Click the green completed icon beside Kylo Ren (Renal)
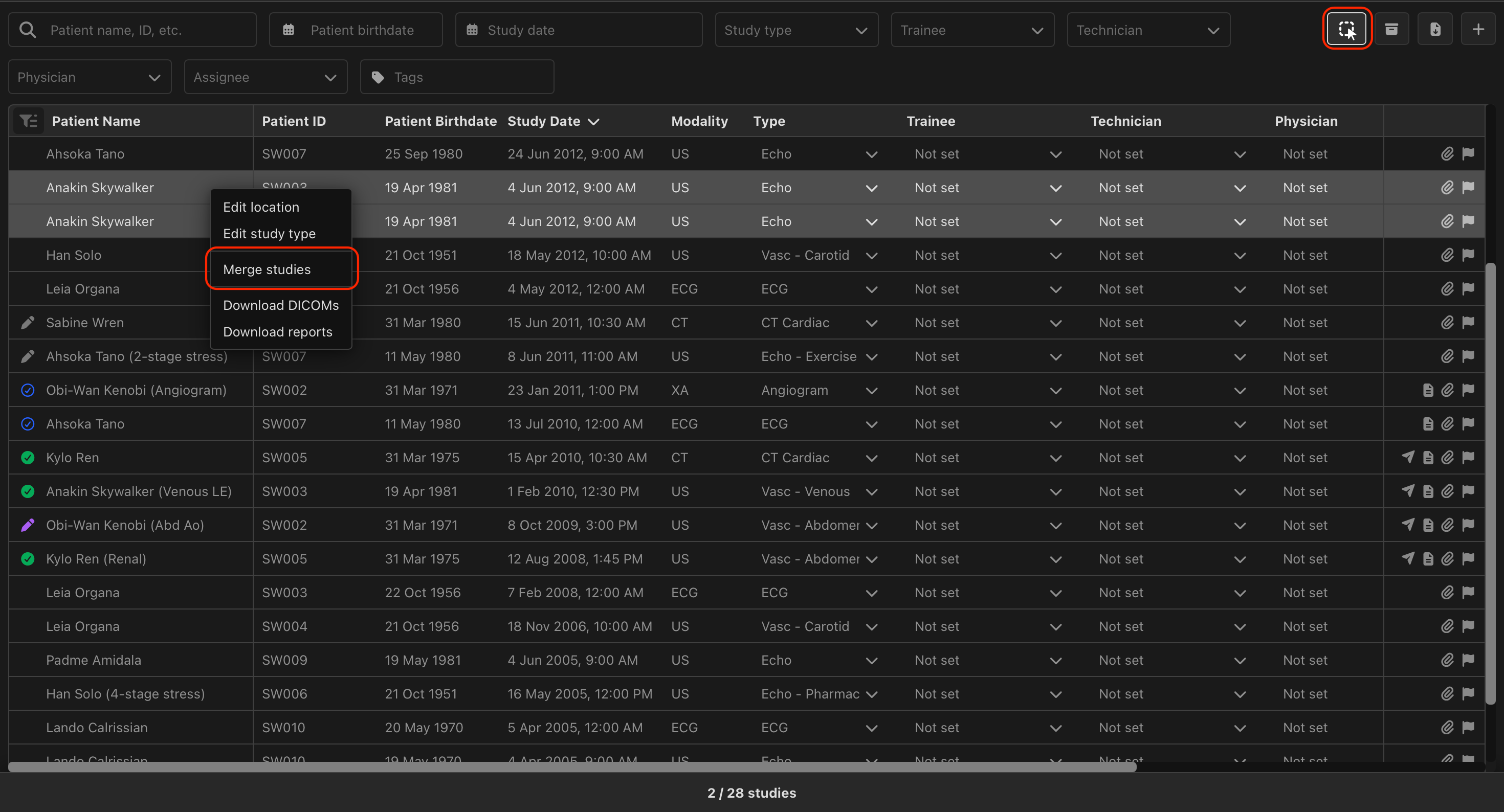 (28, 559)
